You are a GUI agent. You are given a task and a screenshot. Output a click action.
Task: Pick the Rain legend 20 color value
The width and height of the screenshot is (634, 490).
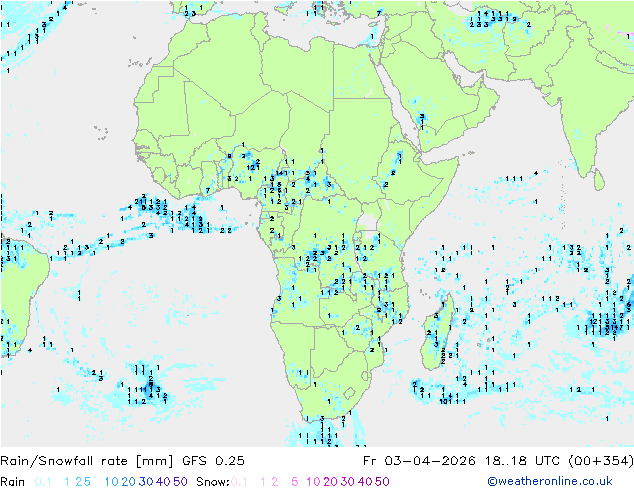pyautogui.click(x=129, y=482)
